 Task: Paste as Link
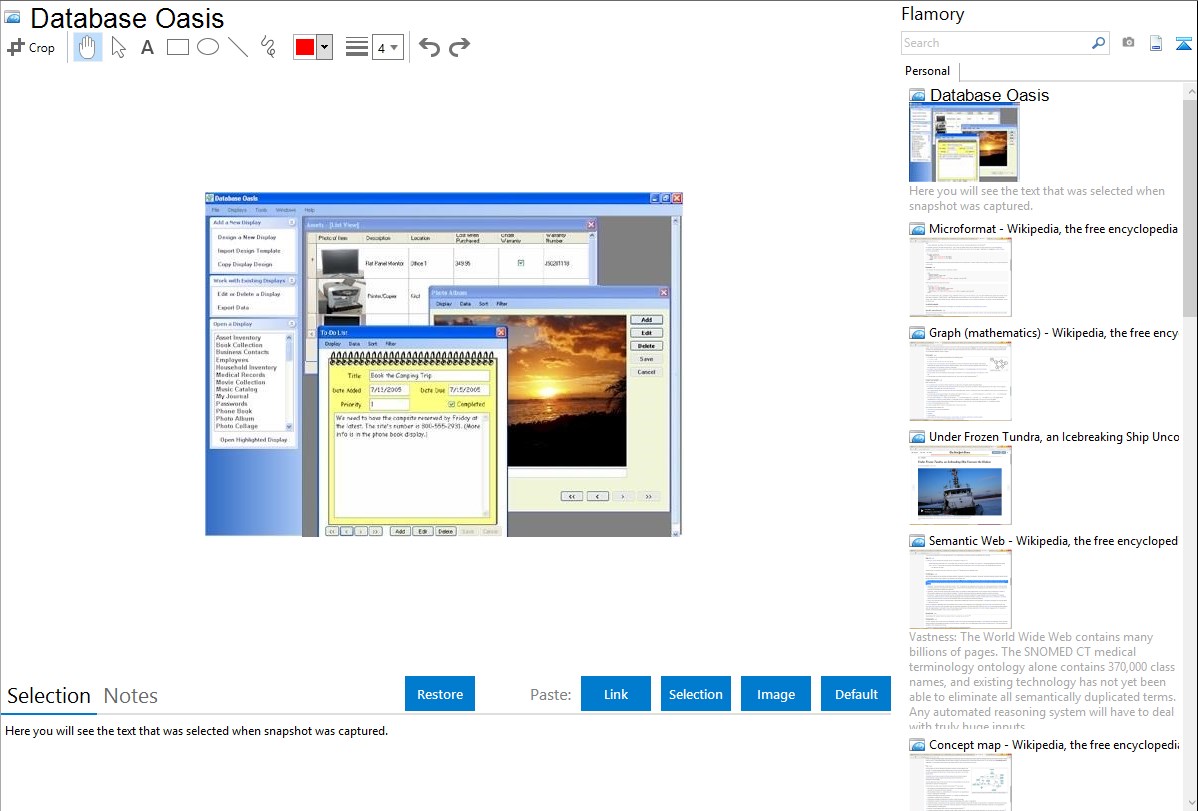pyautogui.click(x=616, y=694)
